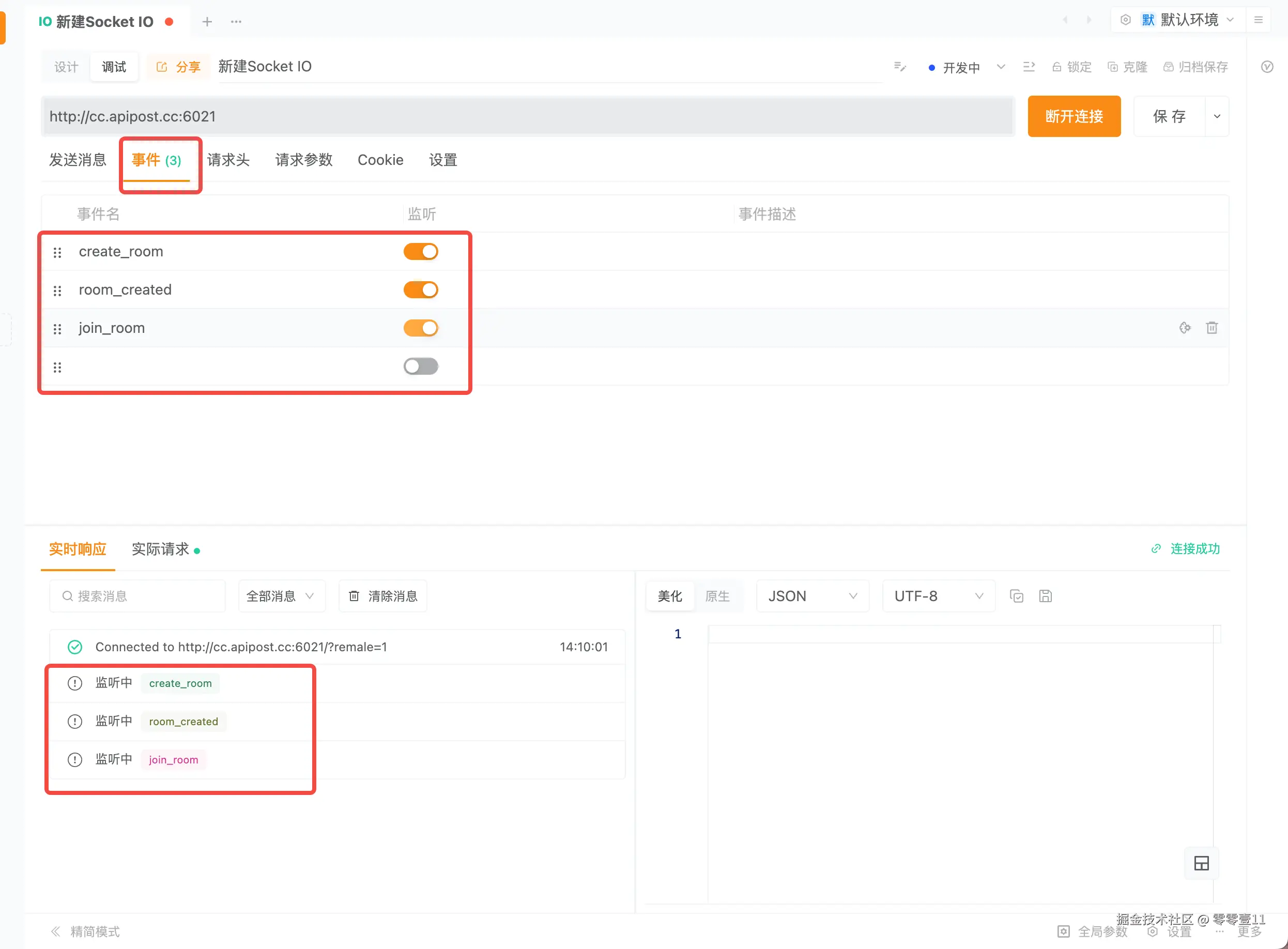The image size is (1288, 949).
Task: Switch to the 请求头 tab
Action: point(228,160)
